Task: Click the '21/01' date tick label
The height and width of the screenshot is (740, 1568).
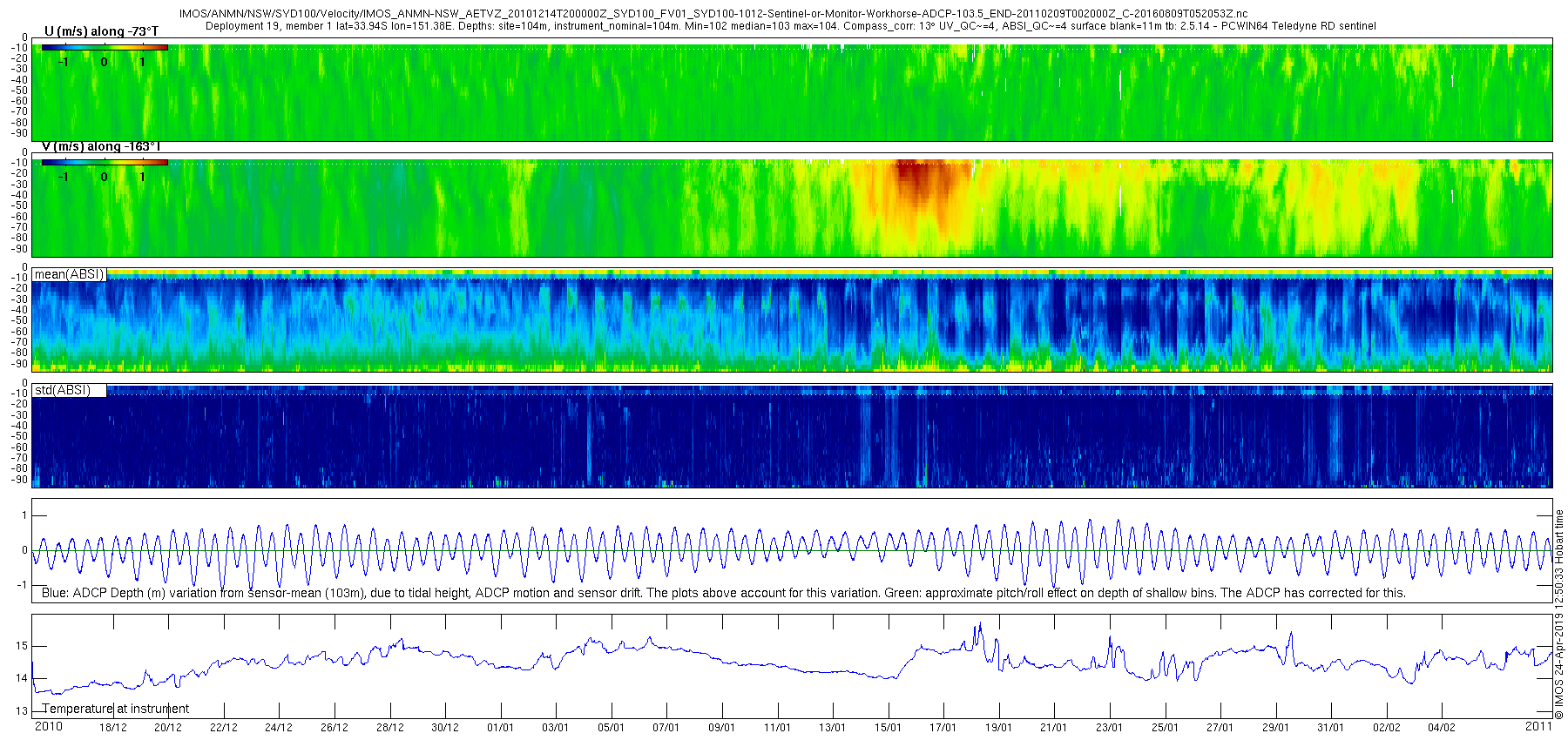Action: click(1054, 728)
